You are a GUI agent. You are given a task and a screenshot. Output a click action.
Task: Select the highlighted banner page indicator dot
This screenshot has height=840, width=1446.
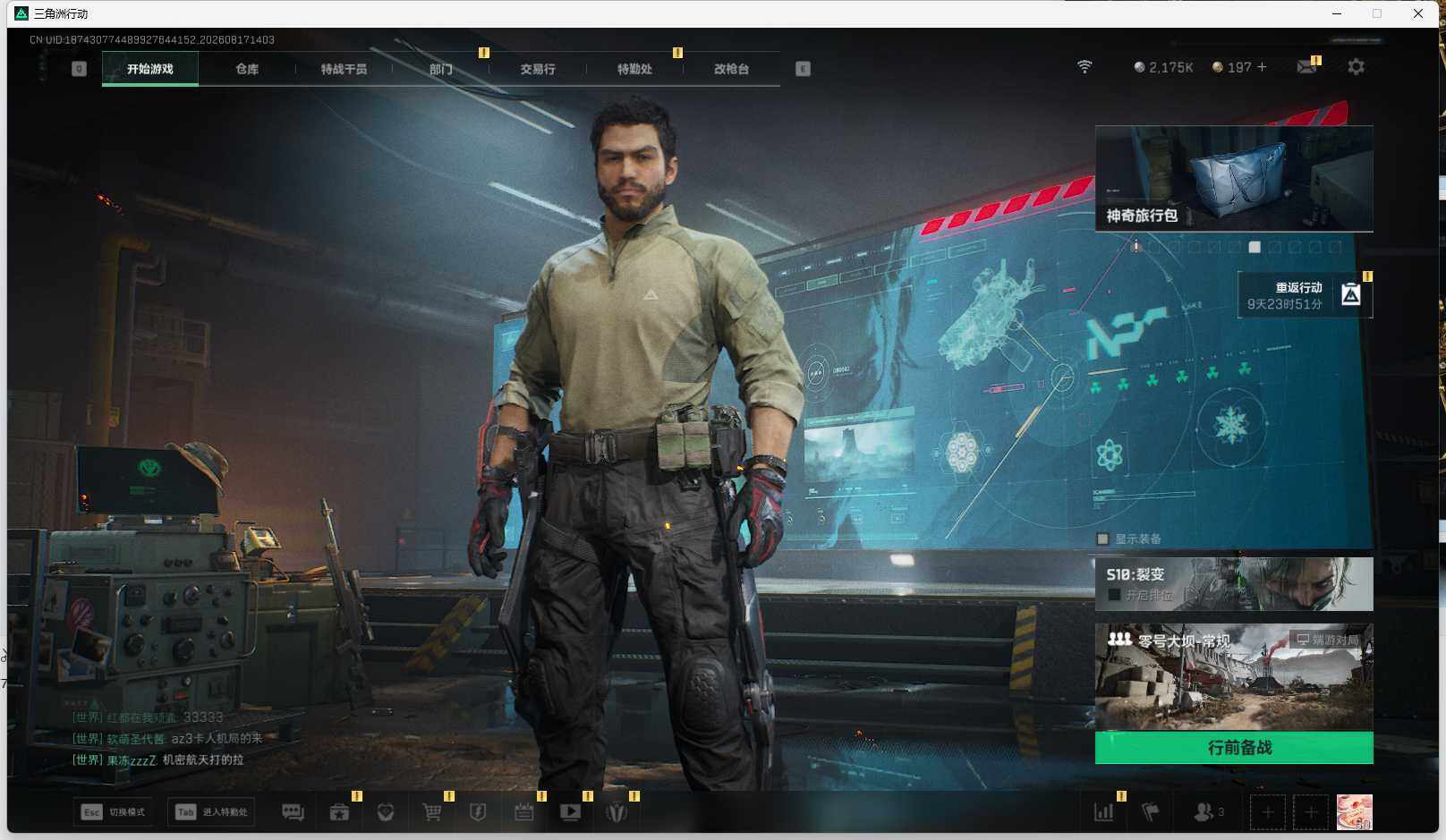pos(1255,247)
